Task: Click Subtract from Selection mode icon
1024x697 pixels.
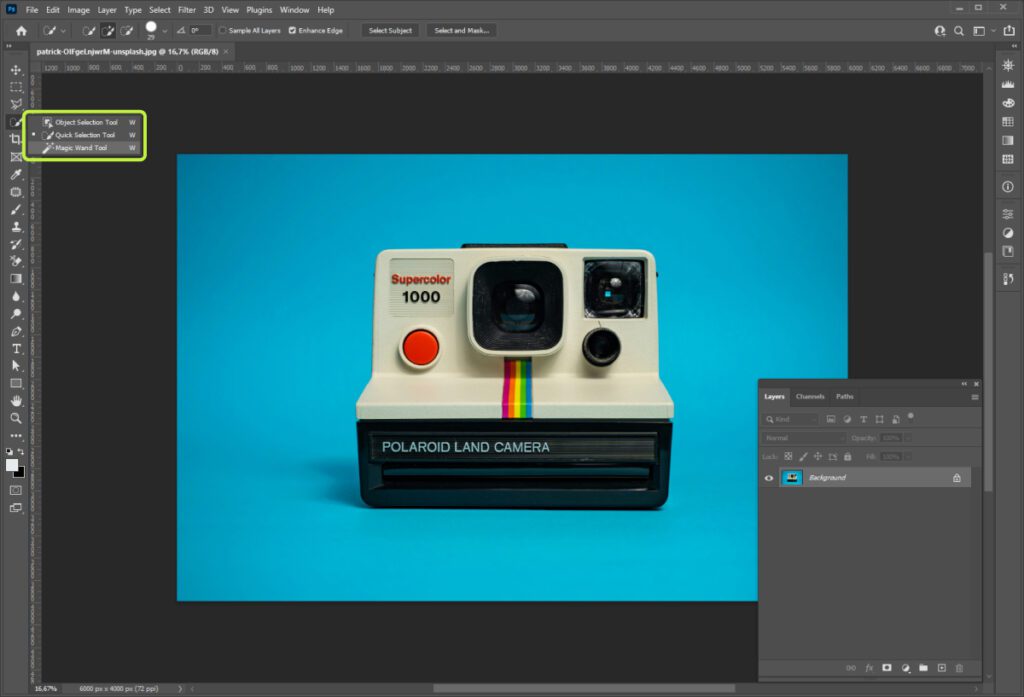Action: click(127, 31)
